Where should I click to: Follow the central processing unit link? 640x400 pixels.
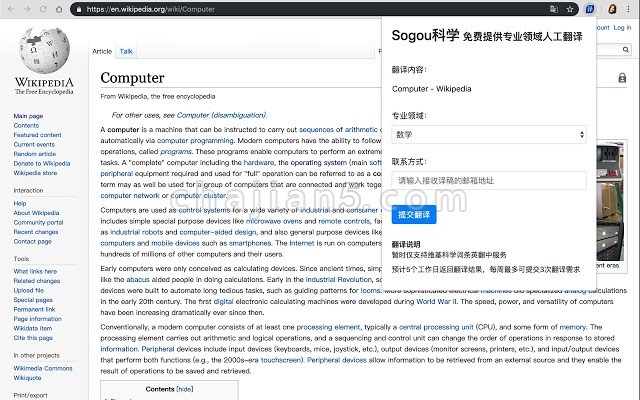(x=436, y=327)
